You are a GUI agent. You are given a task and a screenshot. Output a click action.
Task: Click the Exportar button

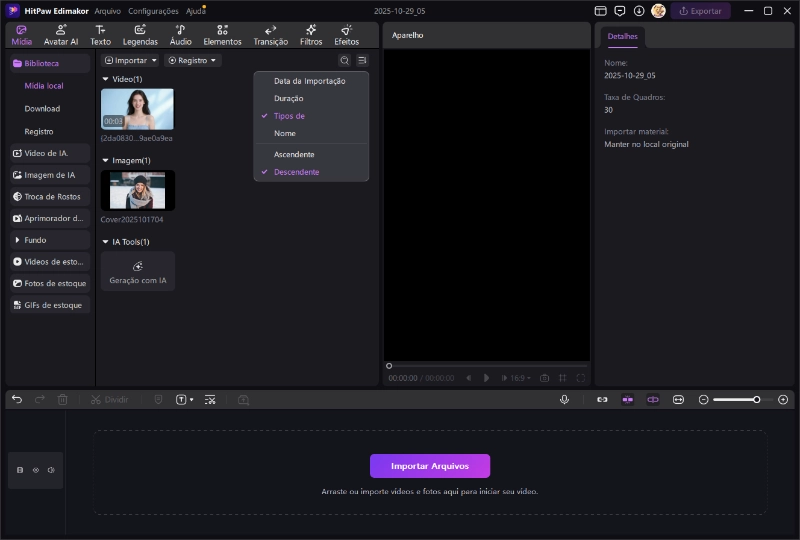[700, 11]
